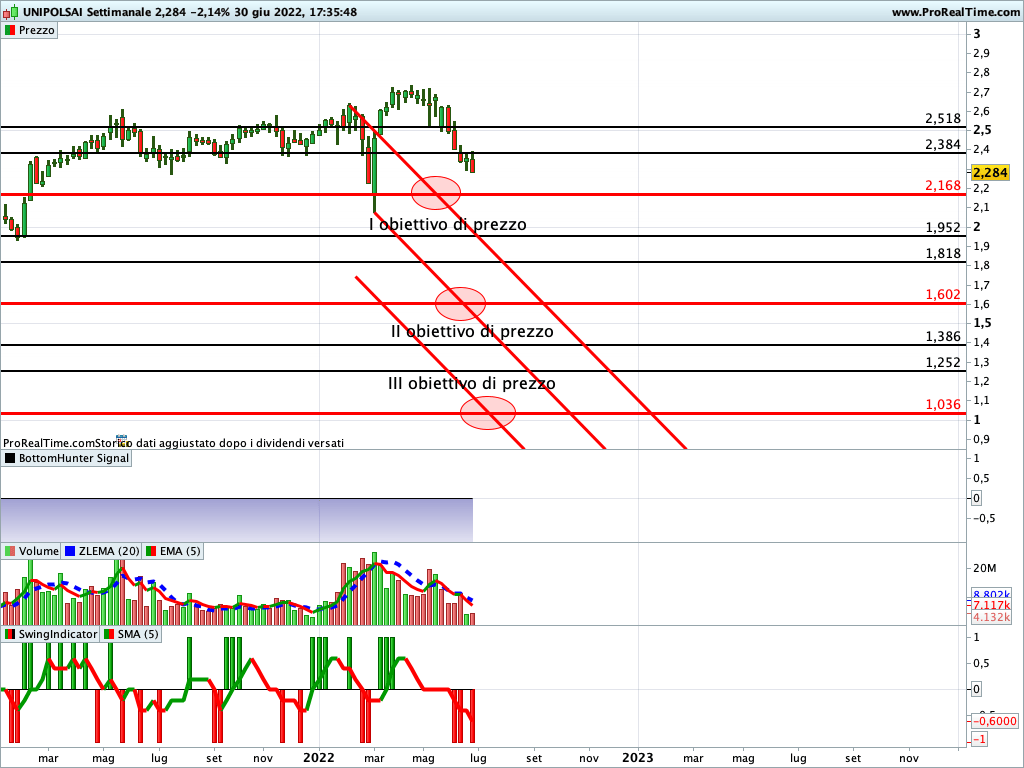Select the II obiettivo di prezzo text
This screenshot has height=768, width=1024.
(472, 331)
